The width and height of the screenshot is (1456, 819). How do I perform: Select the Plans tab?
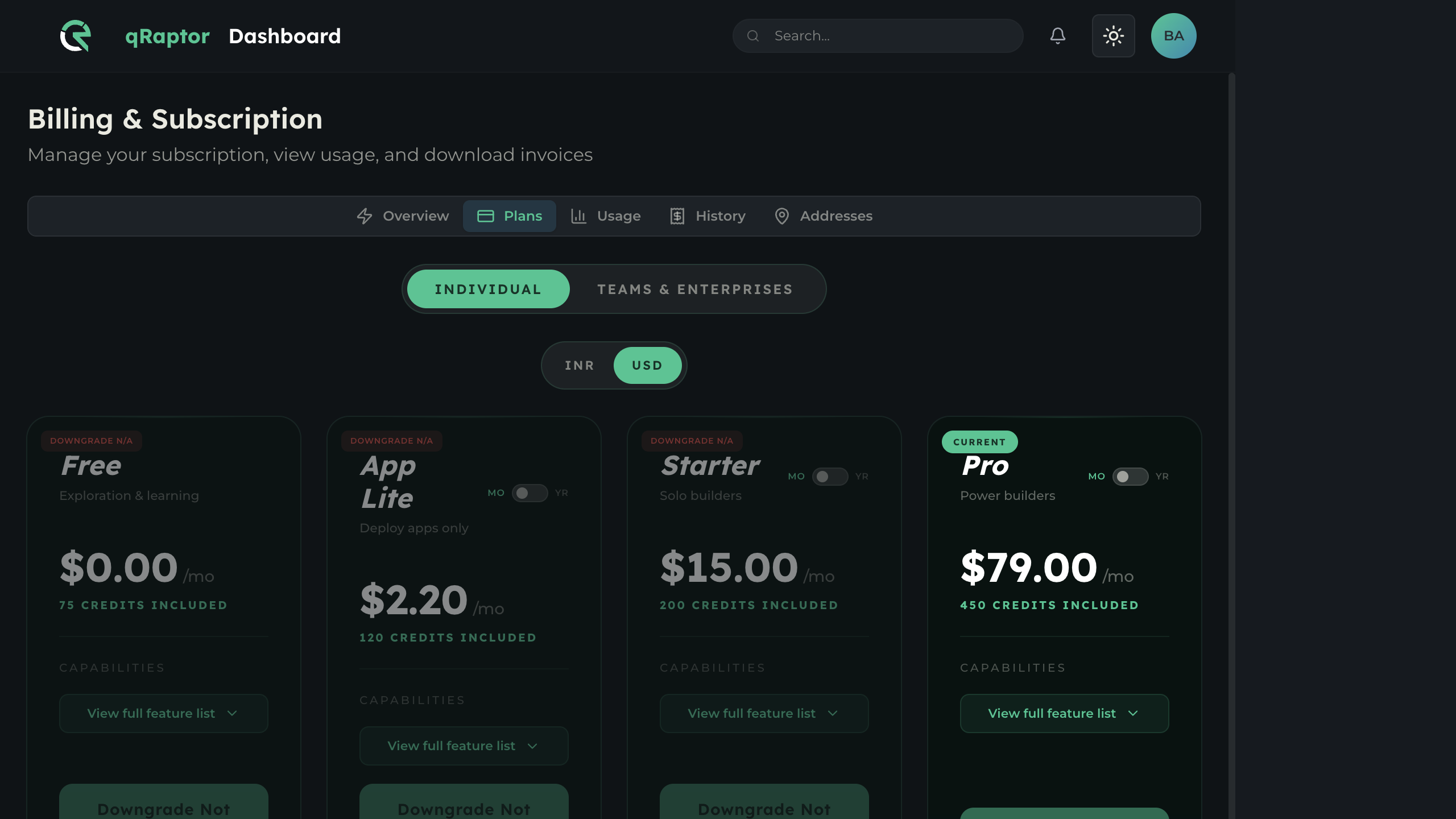click(510, 216)
